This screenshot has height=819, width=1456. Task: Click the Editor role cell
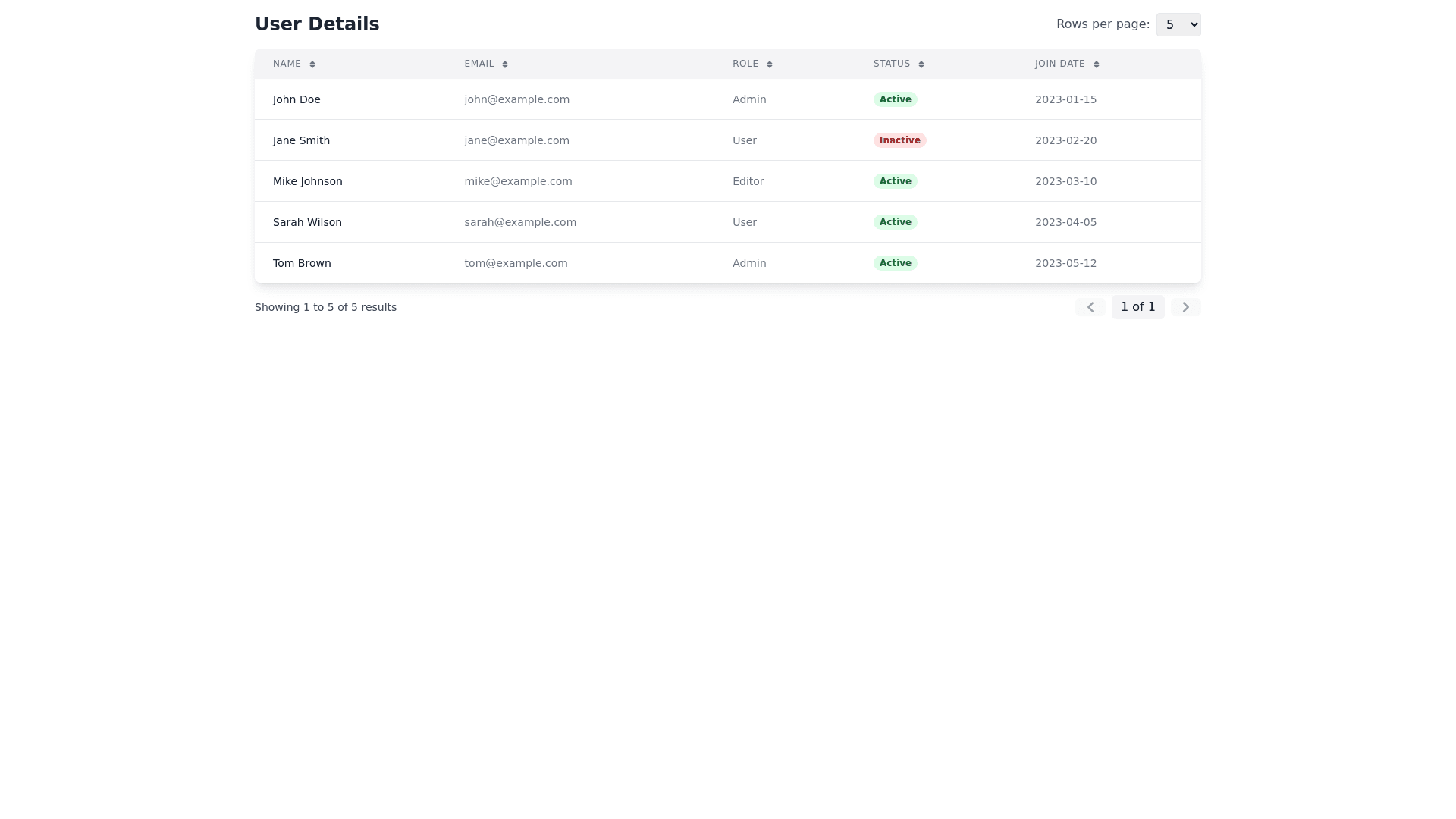click(x=748, y=181)
